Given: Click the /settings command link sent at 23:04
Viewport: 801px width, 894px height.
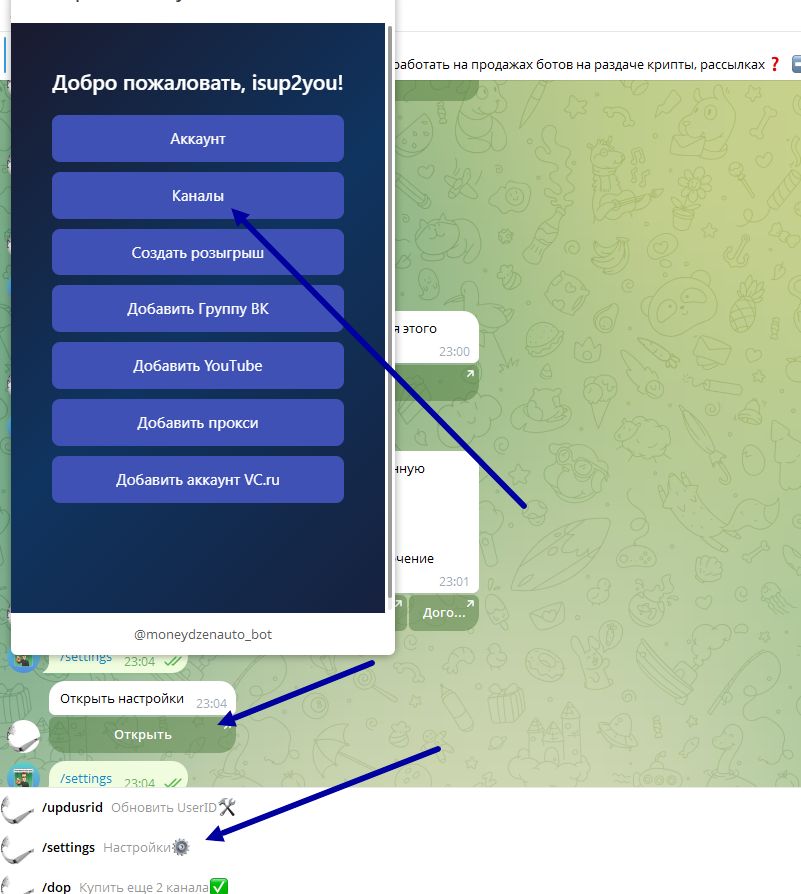Looking at the screenshot, I should tap(86, 778).
